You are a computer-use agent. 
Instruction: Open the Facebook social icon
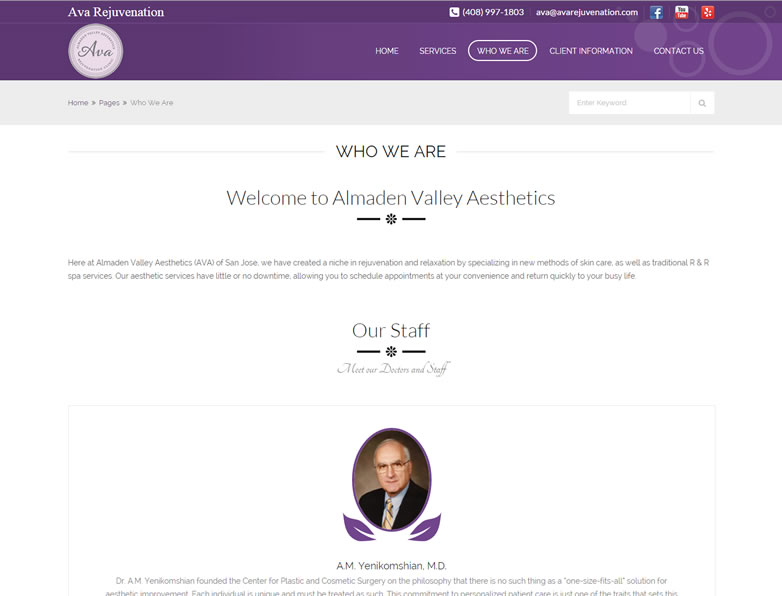[x=656, y=12]
